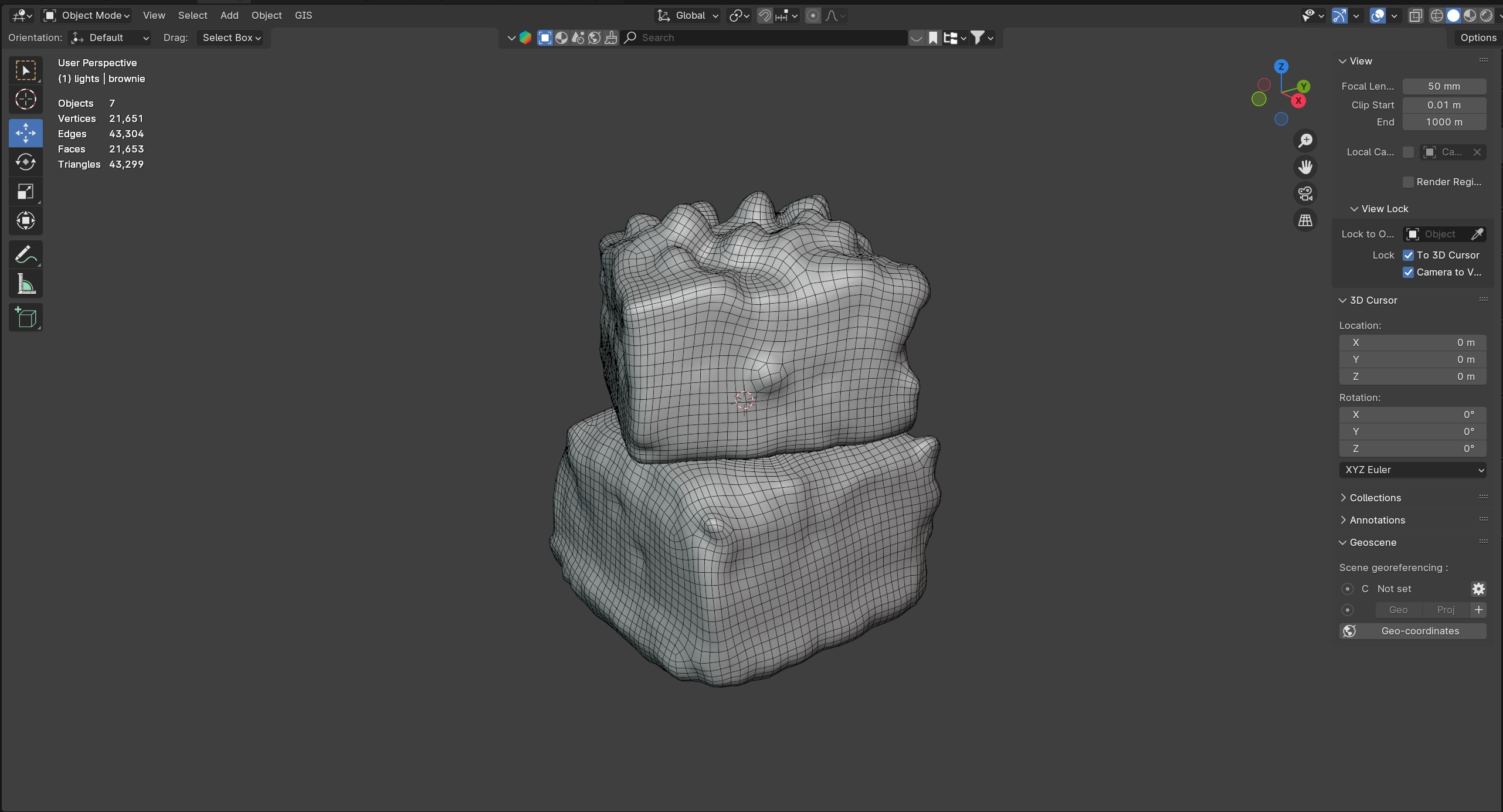Open the XYZ Euler rotation dropdown
Viewport: 1503px width, 812px height.
pyautogui.click(x=1412, y=470)
